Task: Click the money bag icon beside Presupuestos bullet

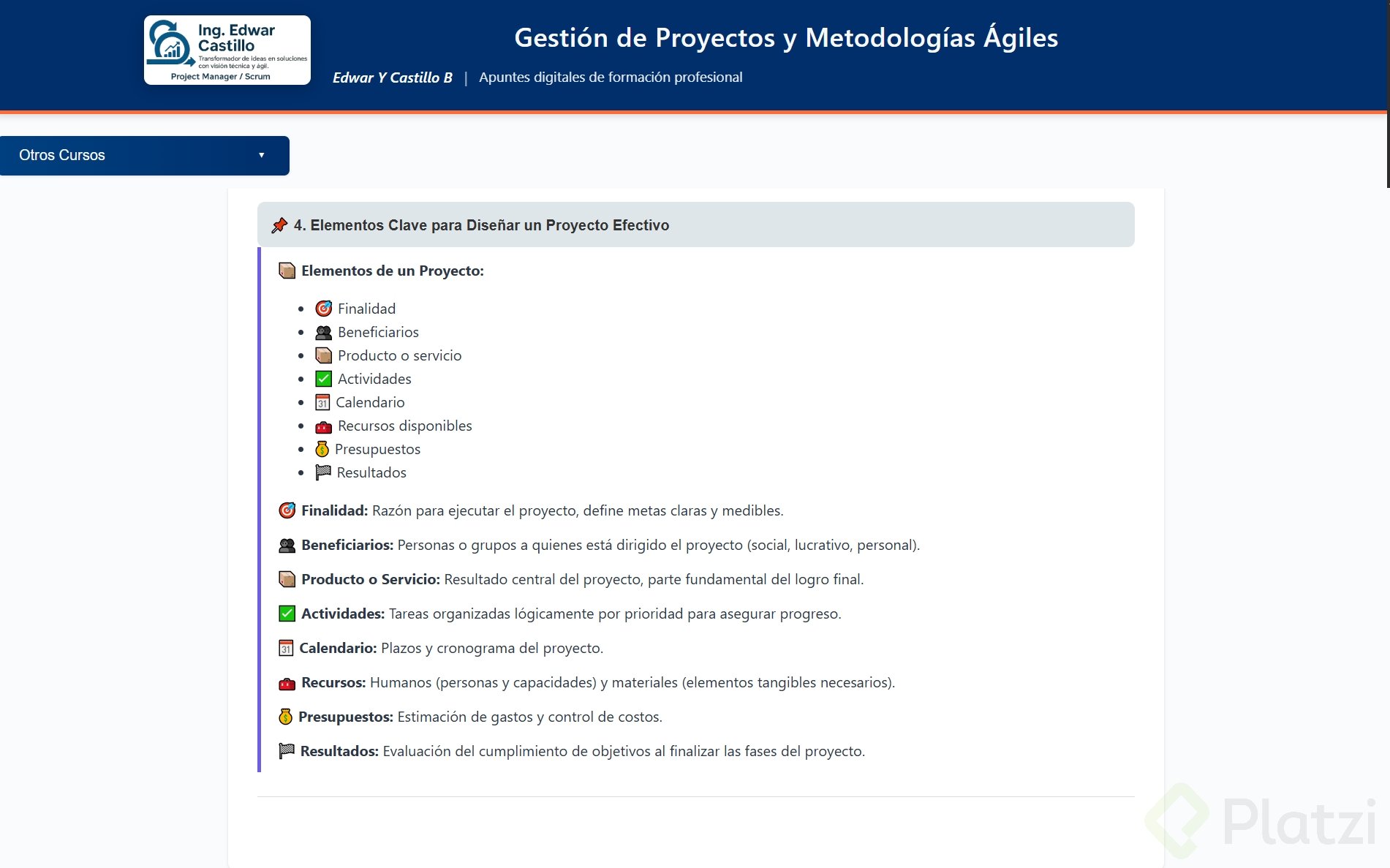Action: 322,449
